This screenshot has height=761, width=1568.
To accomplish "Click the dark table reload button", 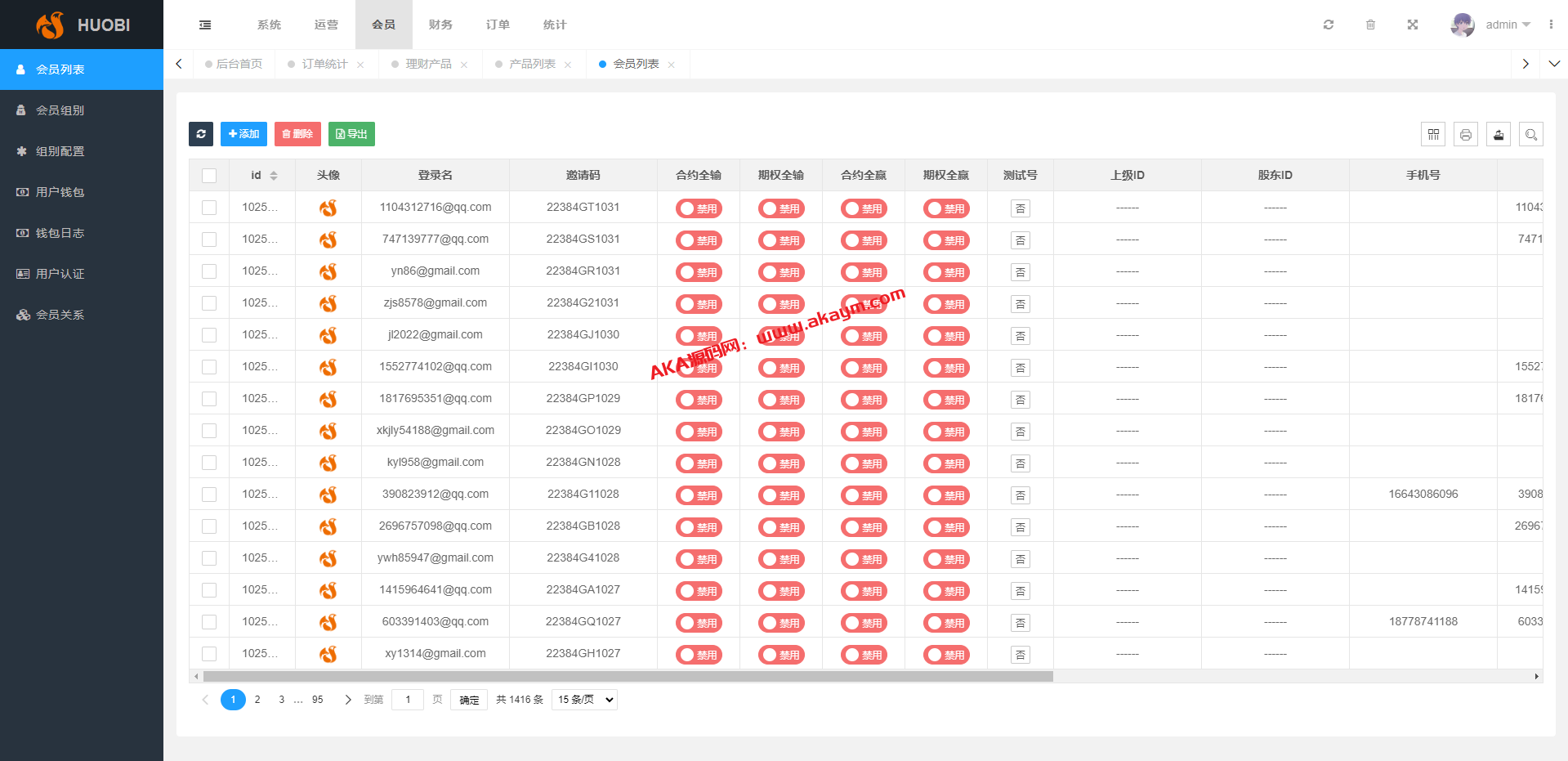I will click(x=201, y=134).
